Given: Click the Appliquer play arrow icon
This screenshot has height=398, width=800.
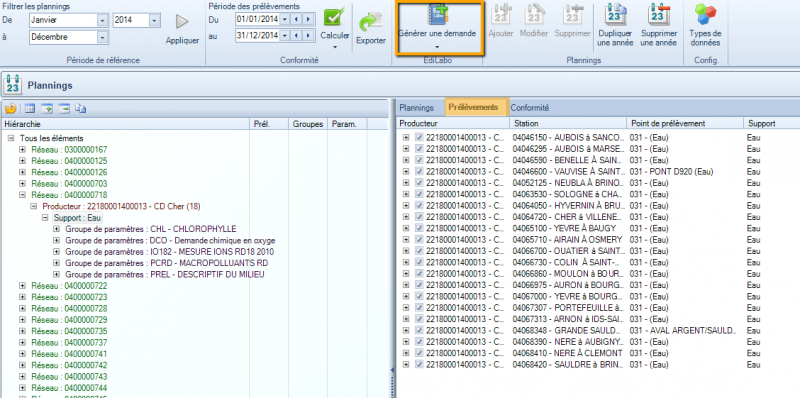Looking at the screenshot, I should click(x=182, y=21).
